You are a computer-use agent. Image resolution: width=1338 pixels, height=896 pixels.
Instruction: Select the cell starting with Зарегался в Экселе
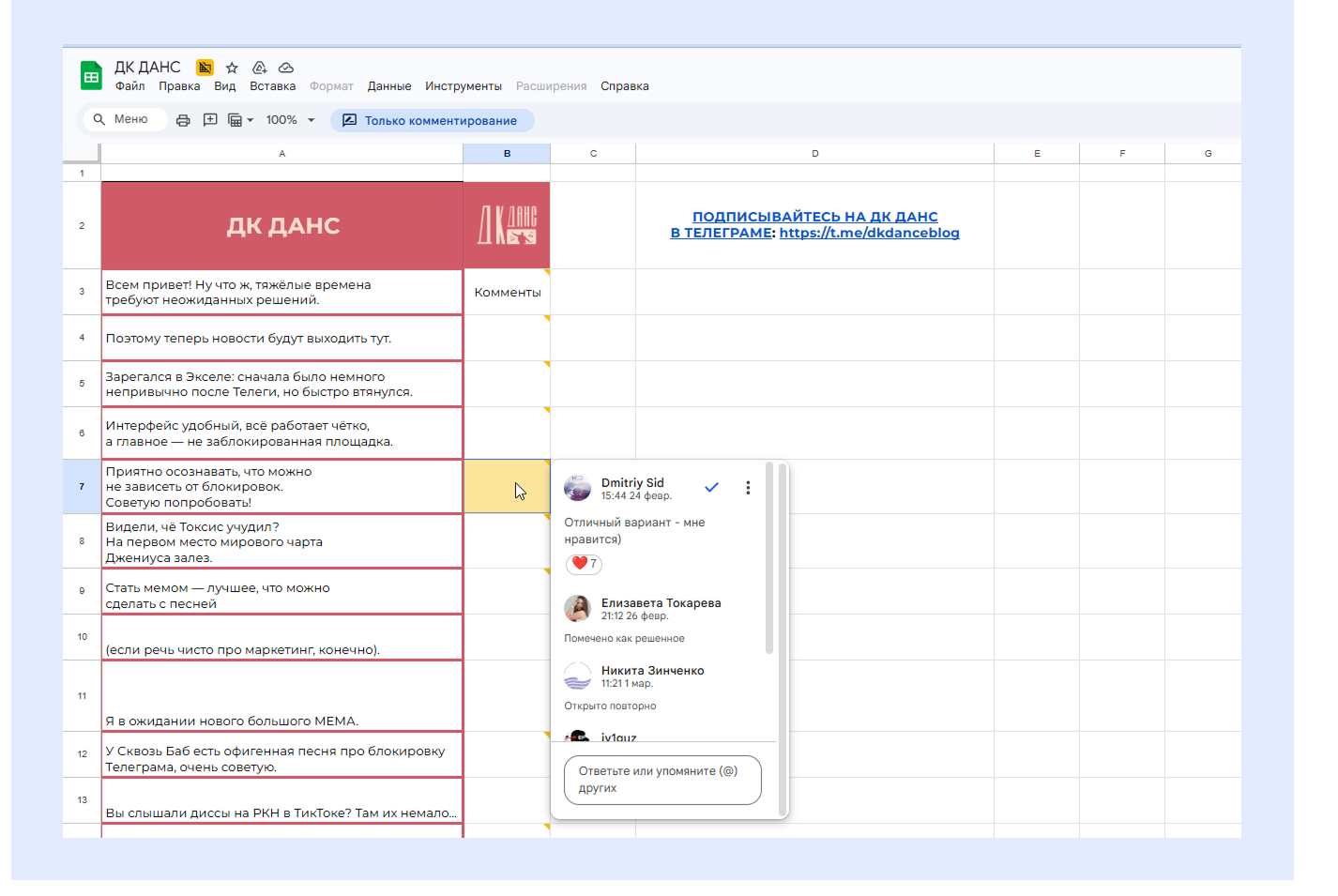tap(281, 384)
